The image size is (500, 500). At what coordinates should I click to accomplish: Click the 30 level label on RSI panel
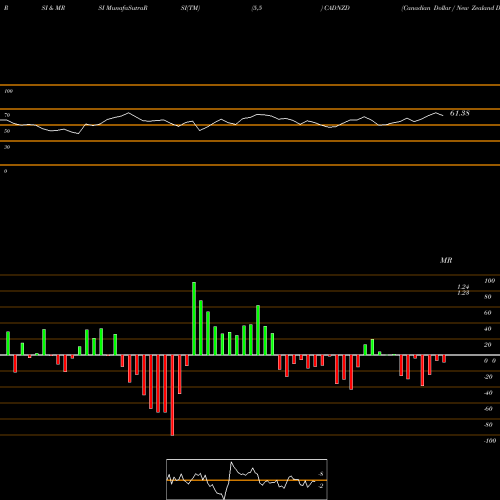(7, 147)
